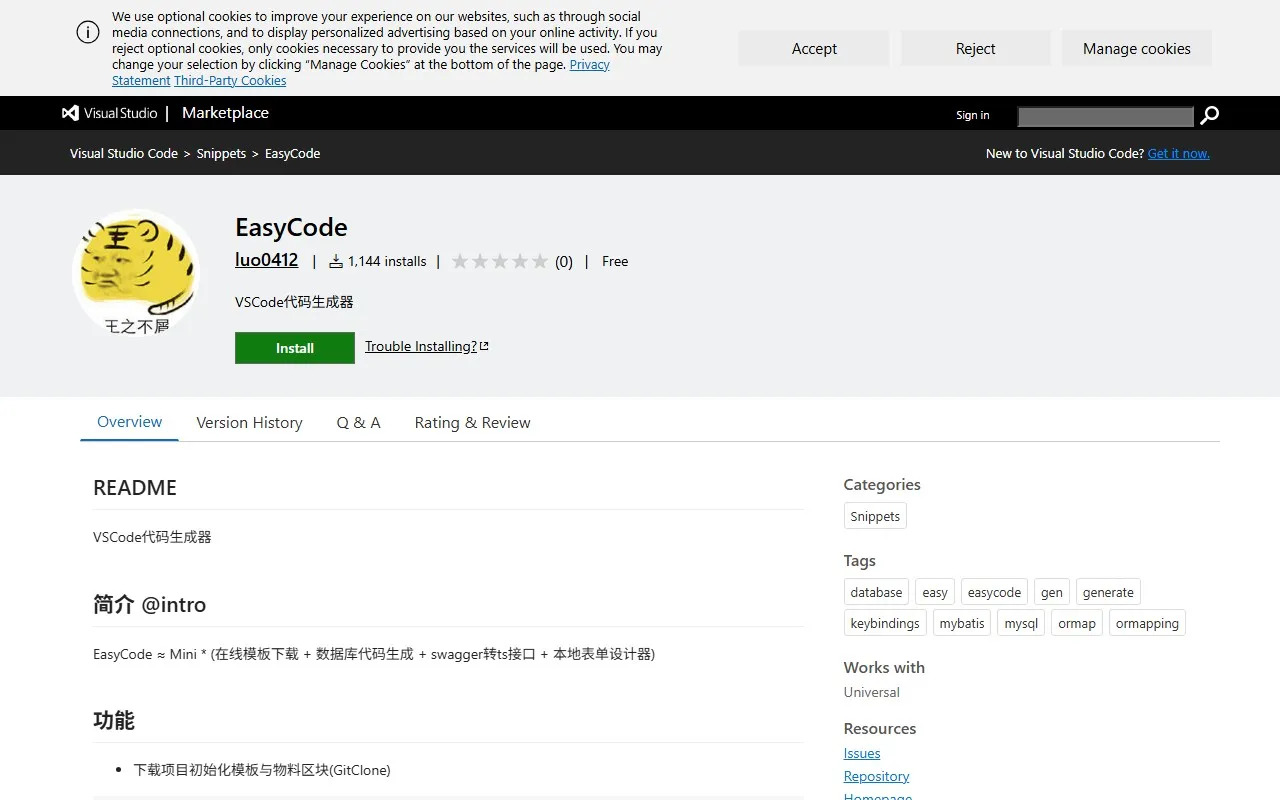
Task: Reject optional cookies
Action: (975, 48)
